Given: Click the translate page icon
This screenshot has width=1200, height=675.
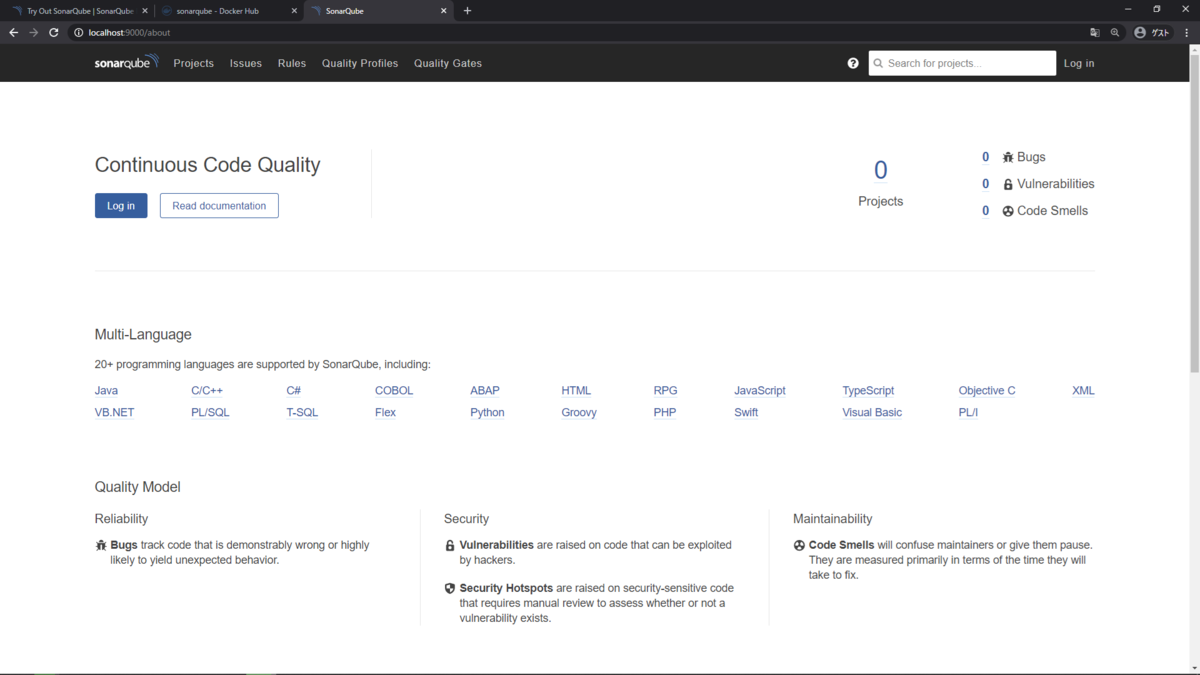Looking at the screenshot, I should click(1095, 32).
